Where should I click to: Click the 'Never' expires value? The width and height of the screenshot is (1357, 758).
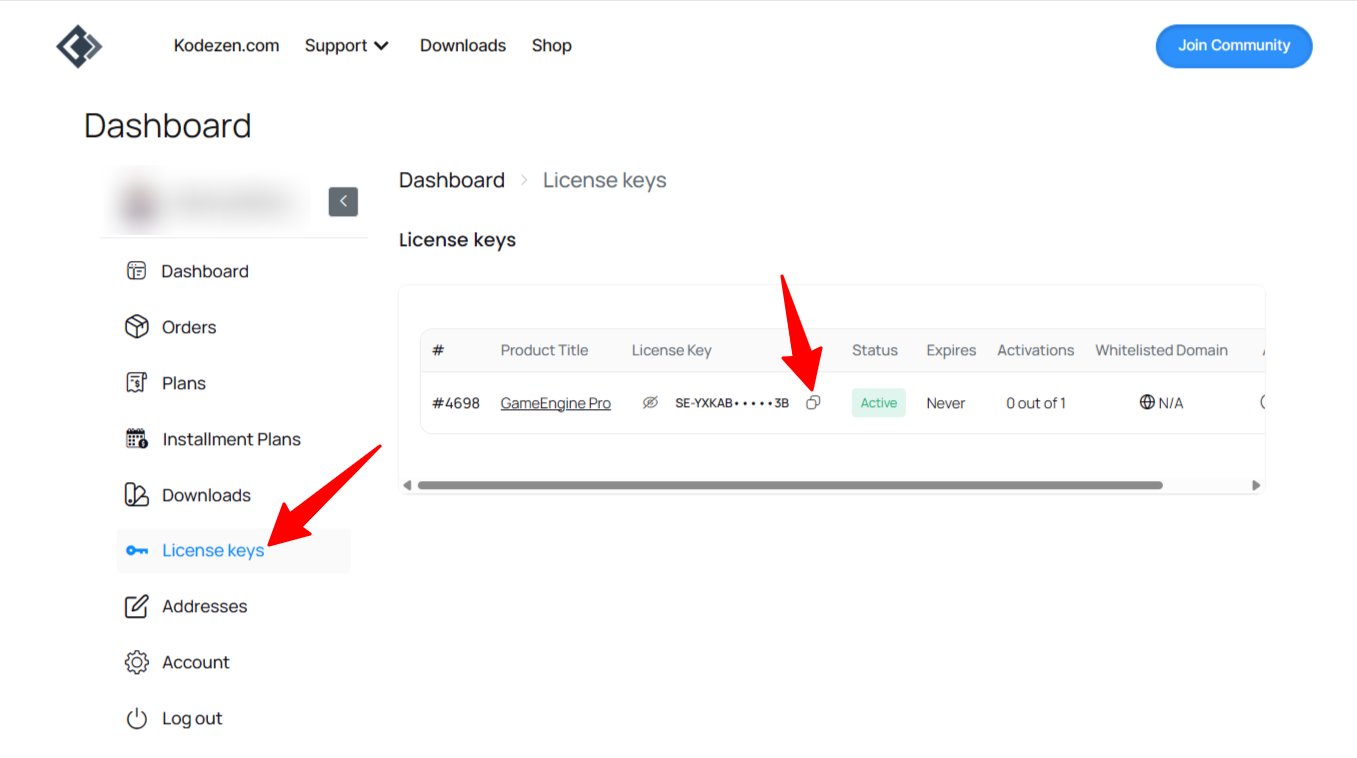pyautogui.click(x=946, y=403)
